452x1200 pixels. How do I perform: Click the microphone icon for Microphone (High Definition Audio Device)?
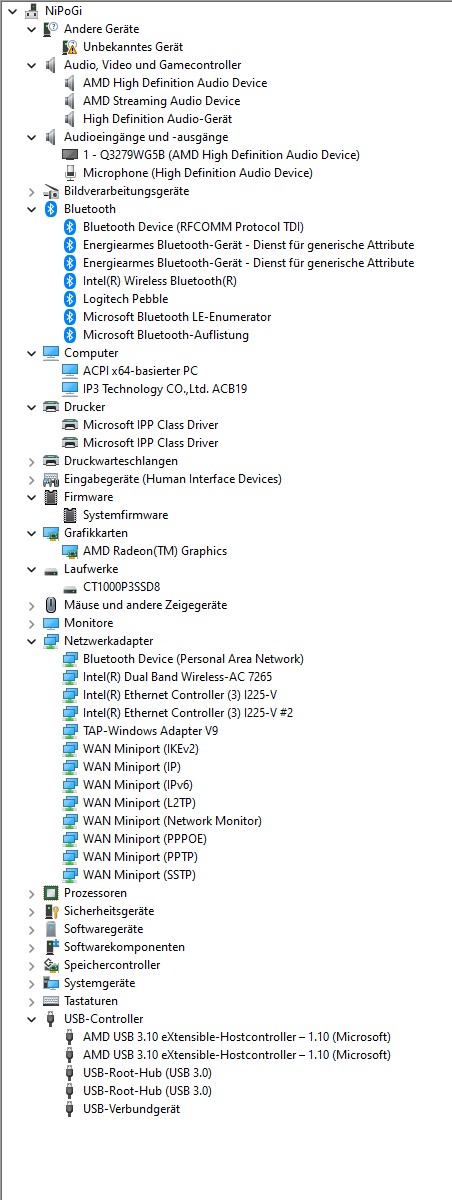coord(70,173)
